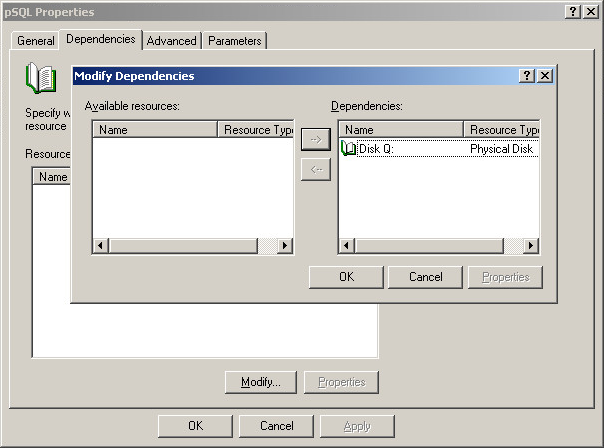604x448 pixels.
Task: Open help in Modify Dependencies dialog
Action: [527, 76]
